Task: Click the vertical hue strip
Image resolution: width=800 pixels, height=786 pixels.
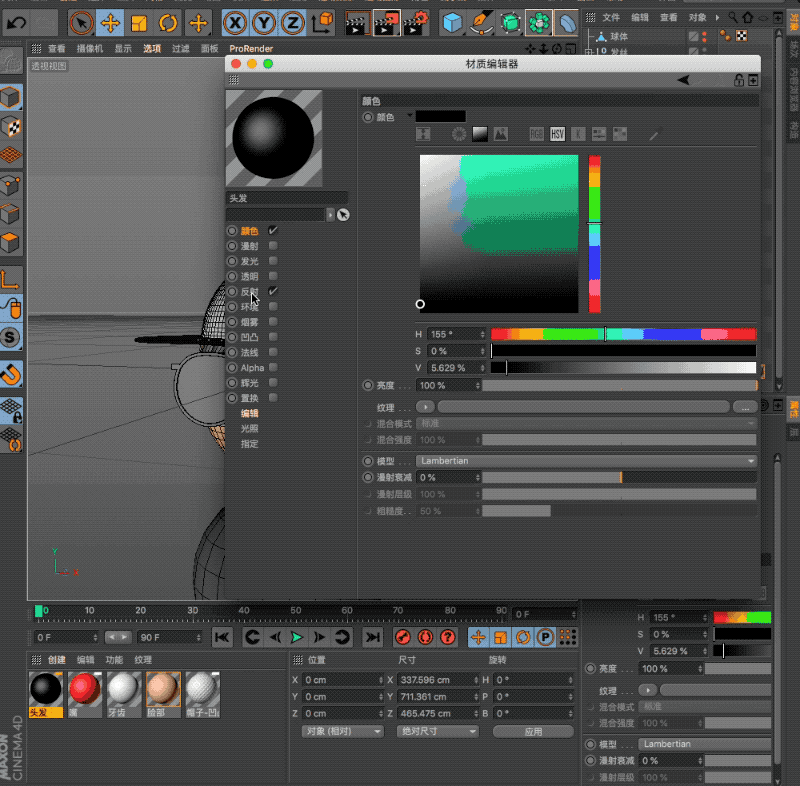Action: 594,234
